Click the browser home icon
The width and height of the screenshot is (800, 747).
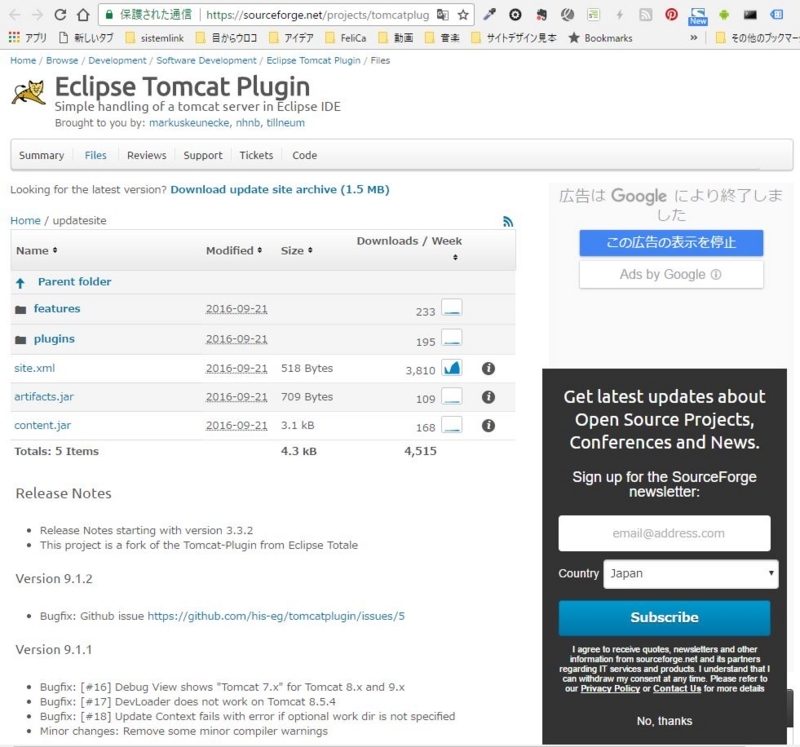pos(83,15)
